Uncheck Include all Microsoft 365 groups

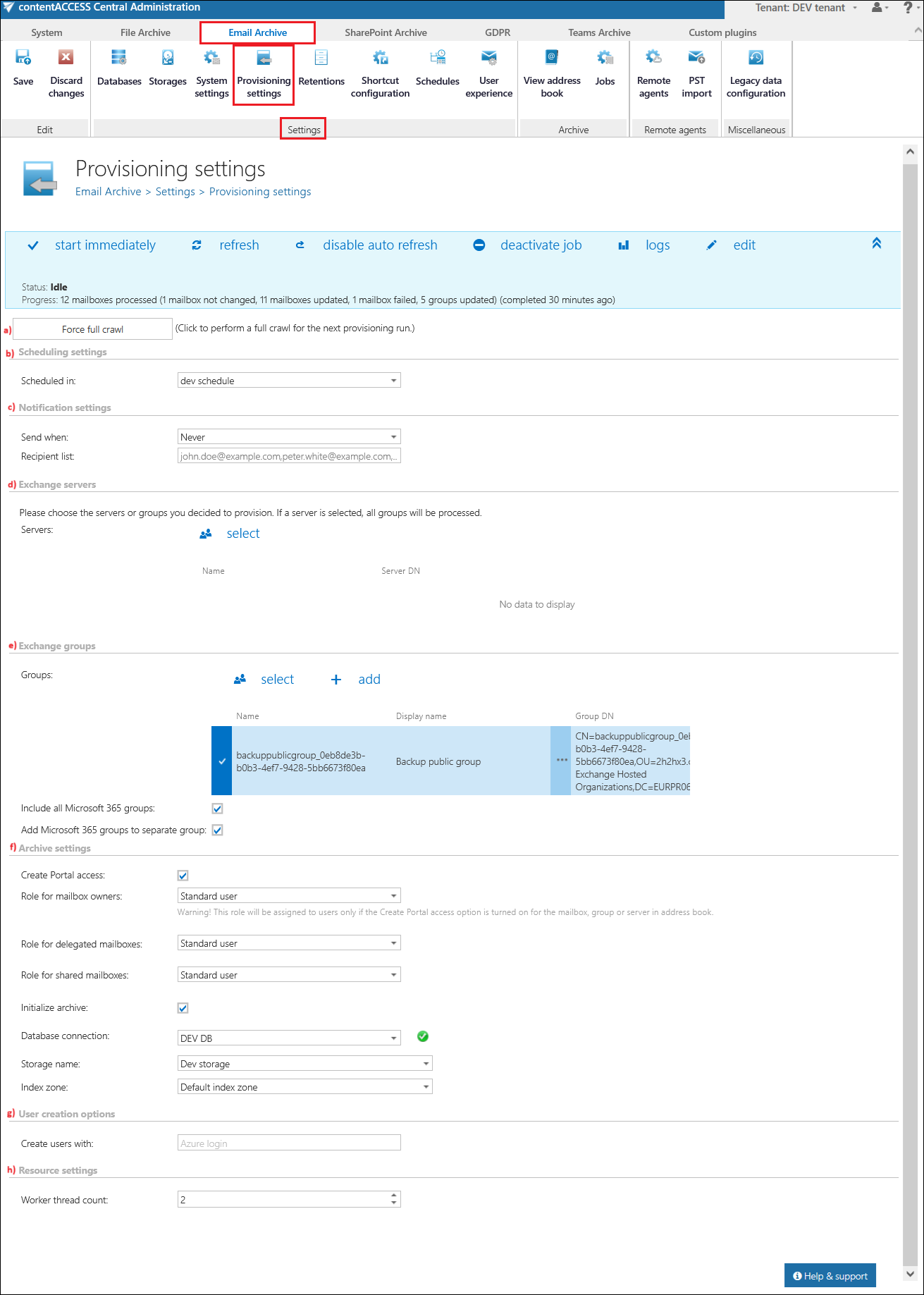(218, 809)
